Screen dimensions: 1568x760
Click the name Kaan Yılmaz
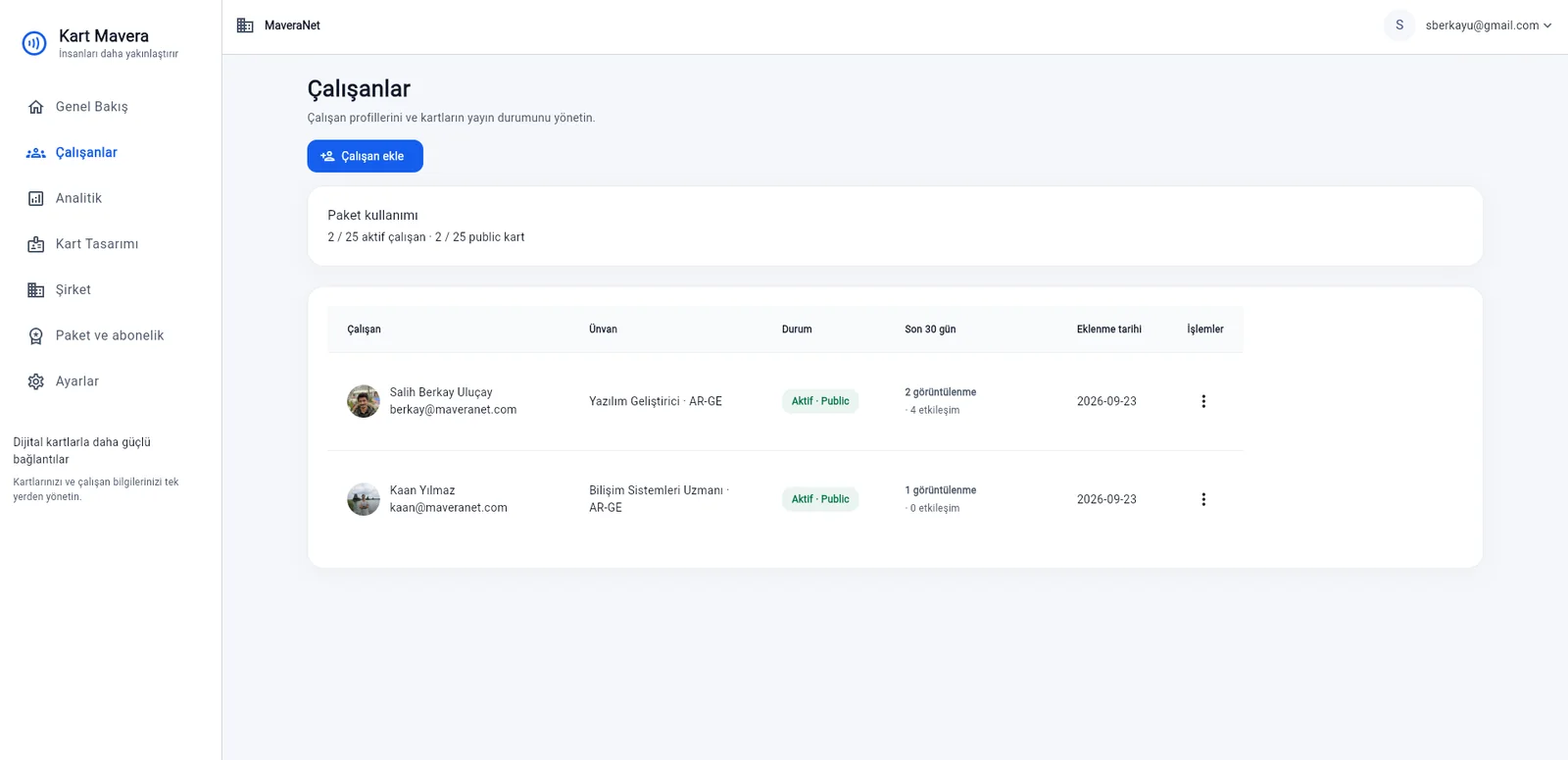tap(422, 490)
